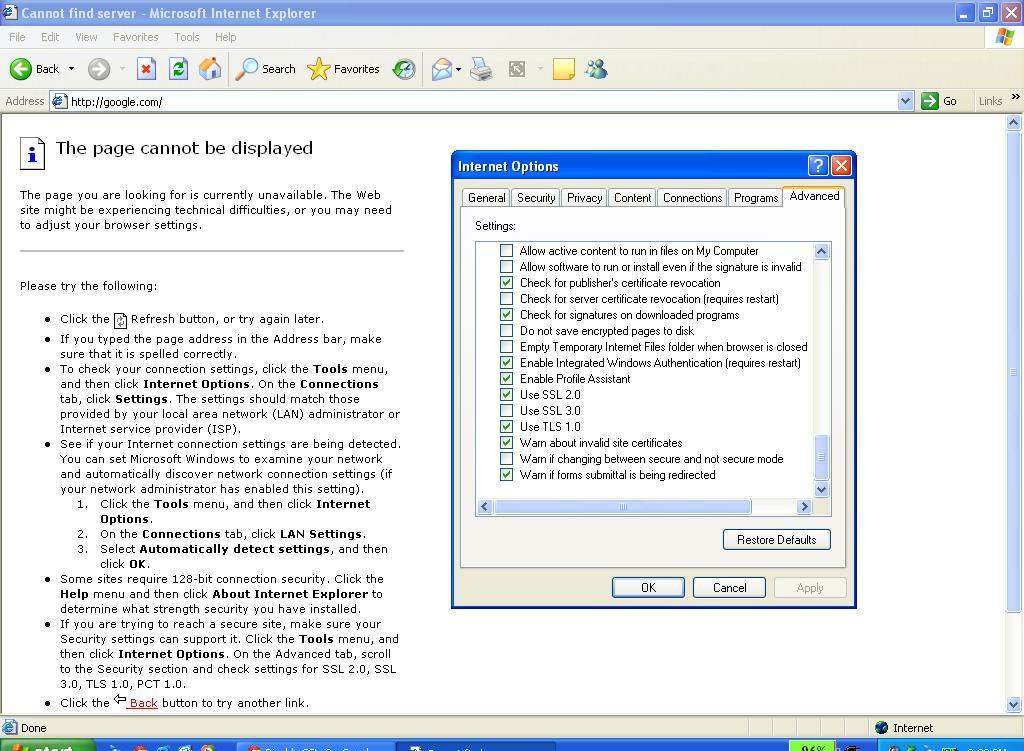Enable Allow active content on My Computer
1024x751 pixels.
[506, 251]
